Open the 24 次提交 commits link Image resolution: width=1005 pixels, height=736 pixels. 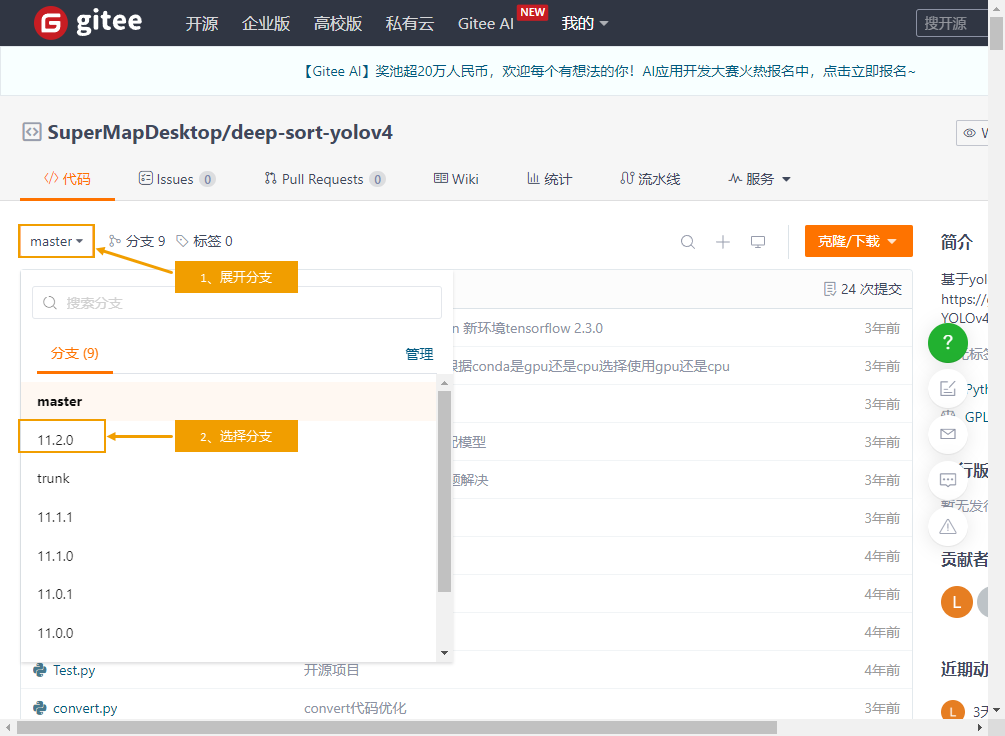tap(862, 289)
